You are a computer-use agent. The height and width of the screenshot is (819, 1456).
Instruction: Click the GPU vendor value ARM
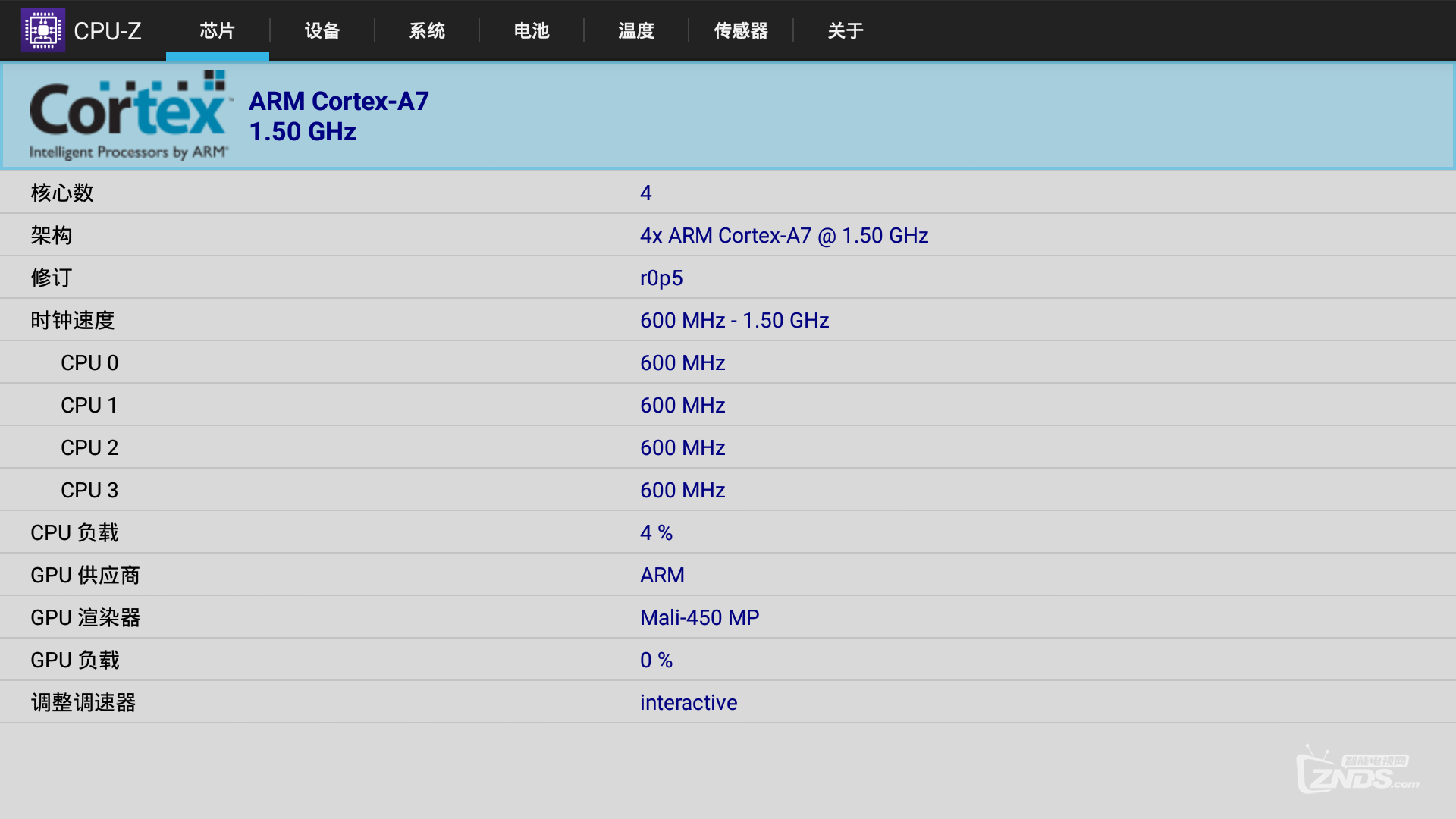click(662, 575)
